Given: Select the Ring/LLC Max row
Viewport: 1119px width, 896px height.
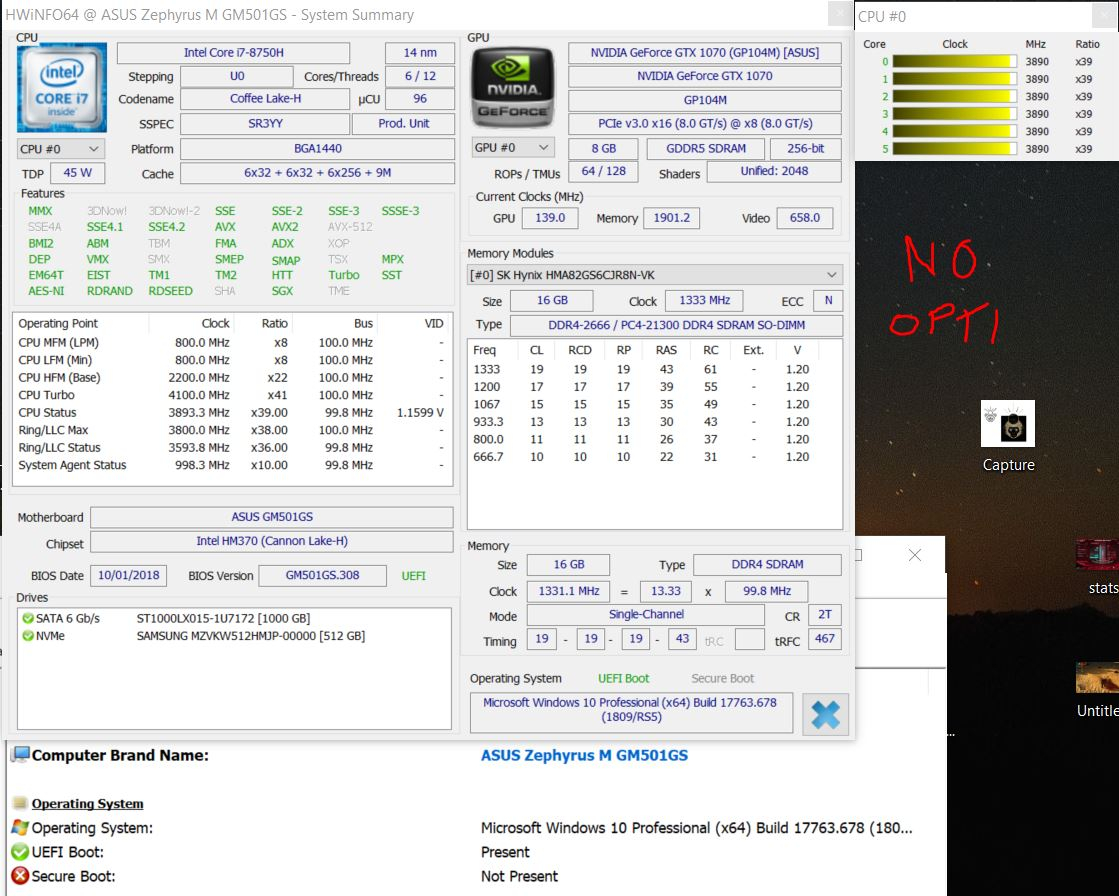Looking at the screenshot, I should point(233,430).
